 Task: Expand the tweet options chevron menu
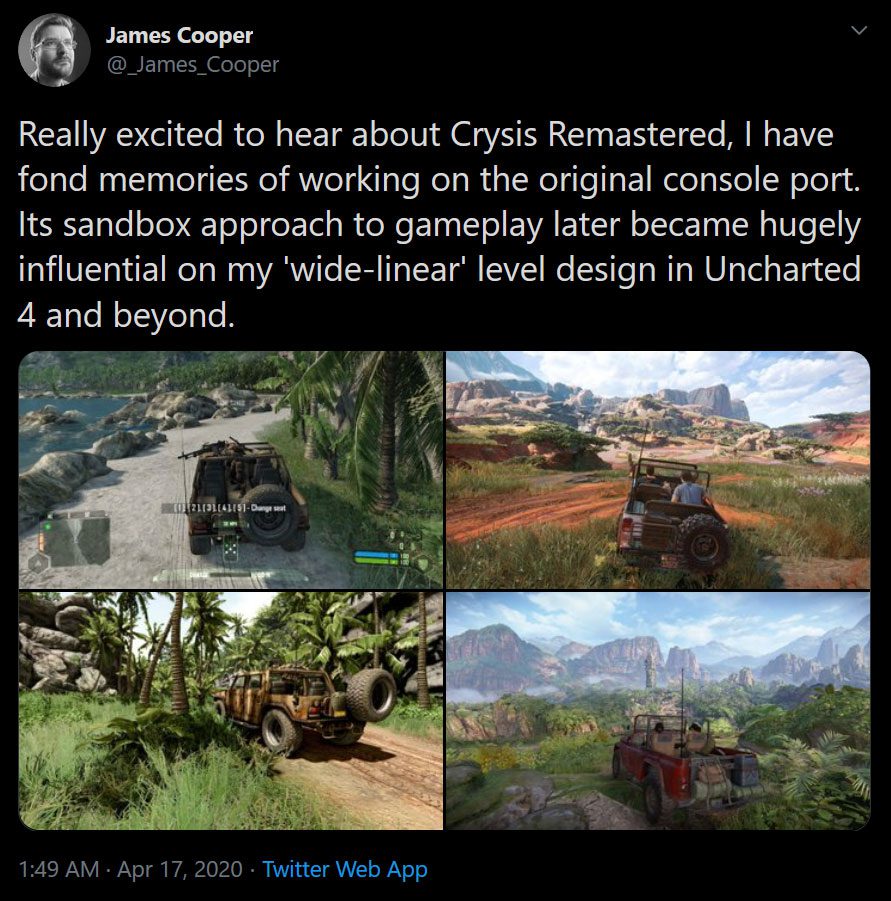tap(857, 32)
